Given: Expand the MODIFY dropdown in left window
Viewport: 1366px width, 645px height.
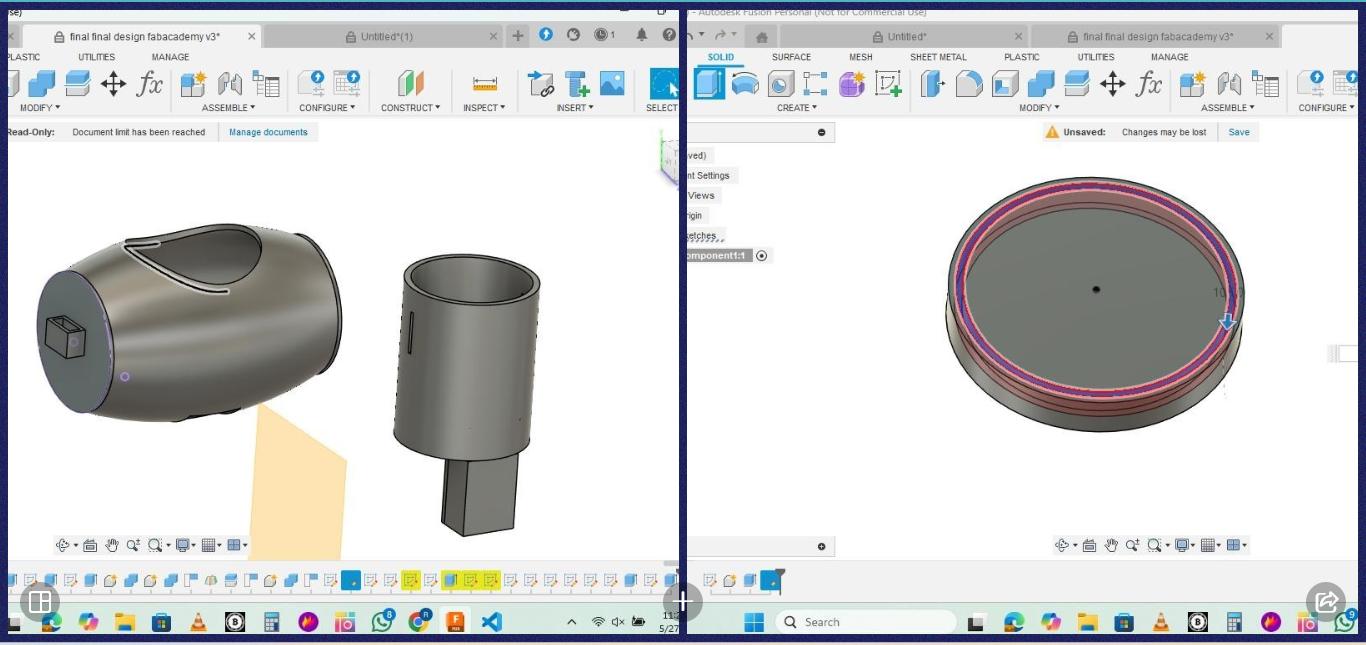Looking at the screenshot, I should (x=40, y=107).
